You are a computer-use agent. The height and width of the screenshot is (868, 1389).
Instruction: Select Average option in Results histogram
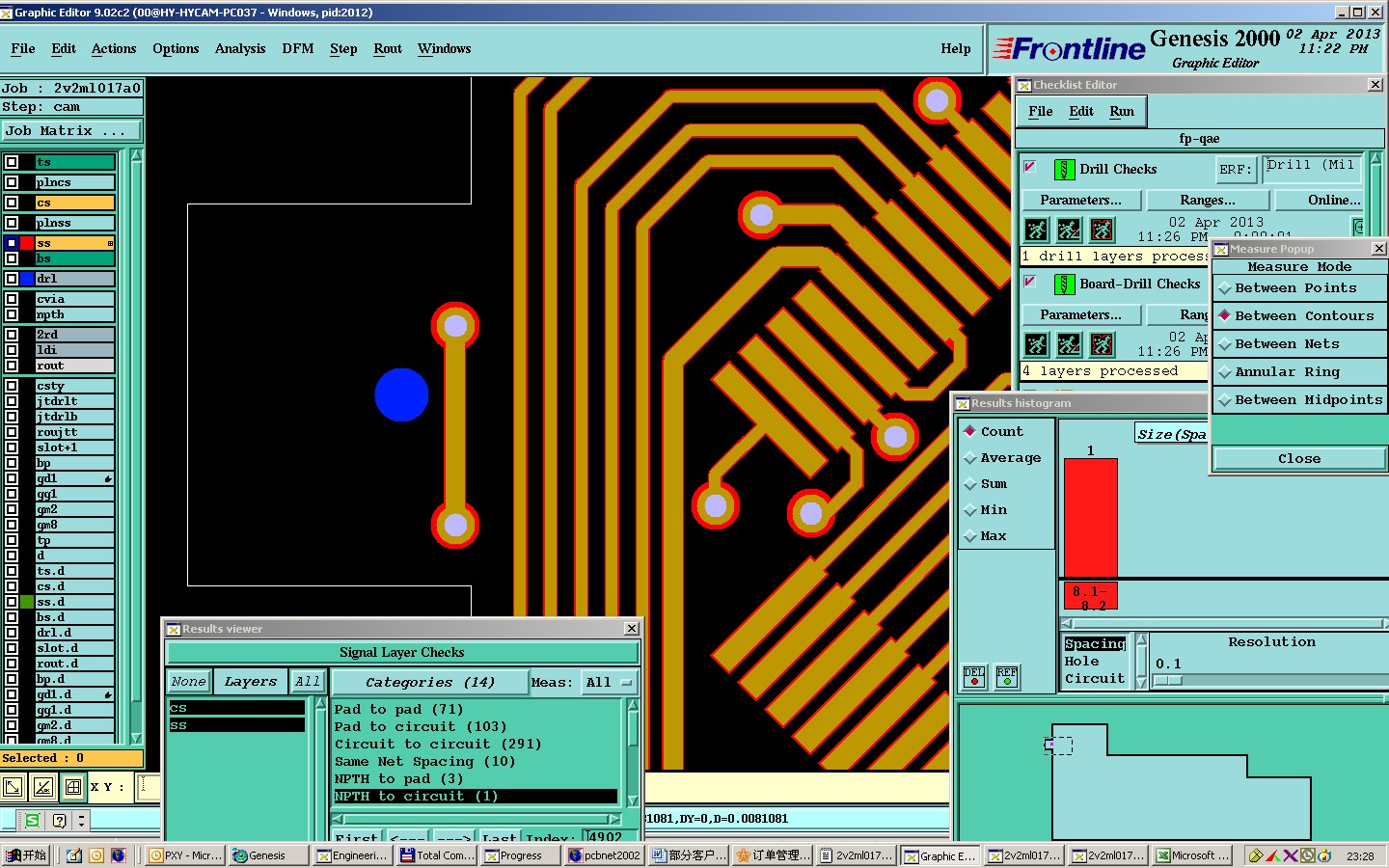tap(1003, 458)
